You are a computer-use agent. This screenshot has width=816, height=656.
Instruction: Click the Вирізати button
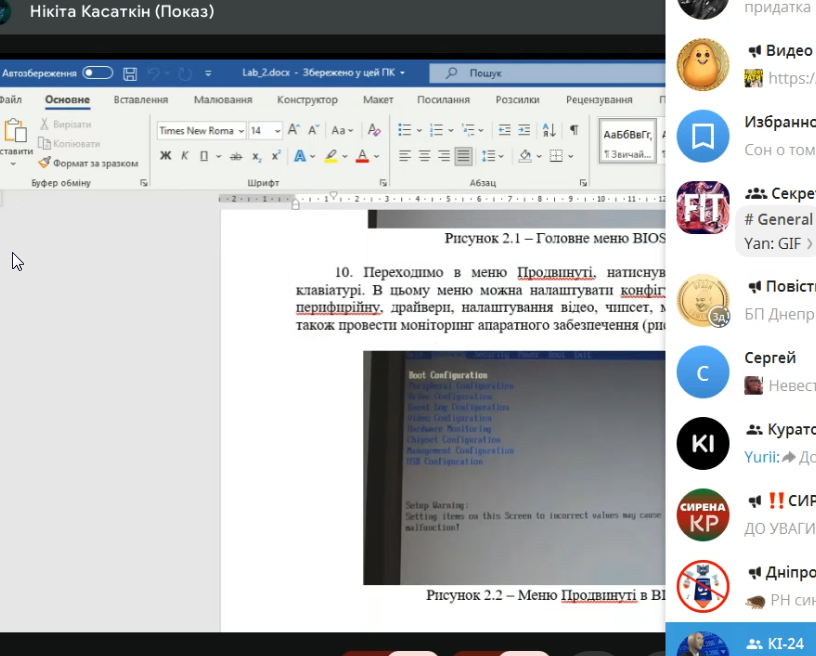pyautogui.click(x=66, y=124)
